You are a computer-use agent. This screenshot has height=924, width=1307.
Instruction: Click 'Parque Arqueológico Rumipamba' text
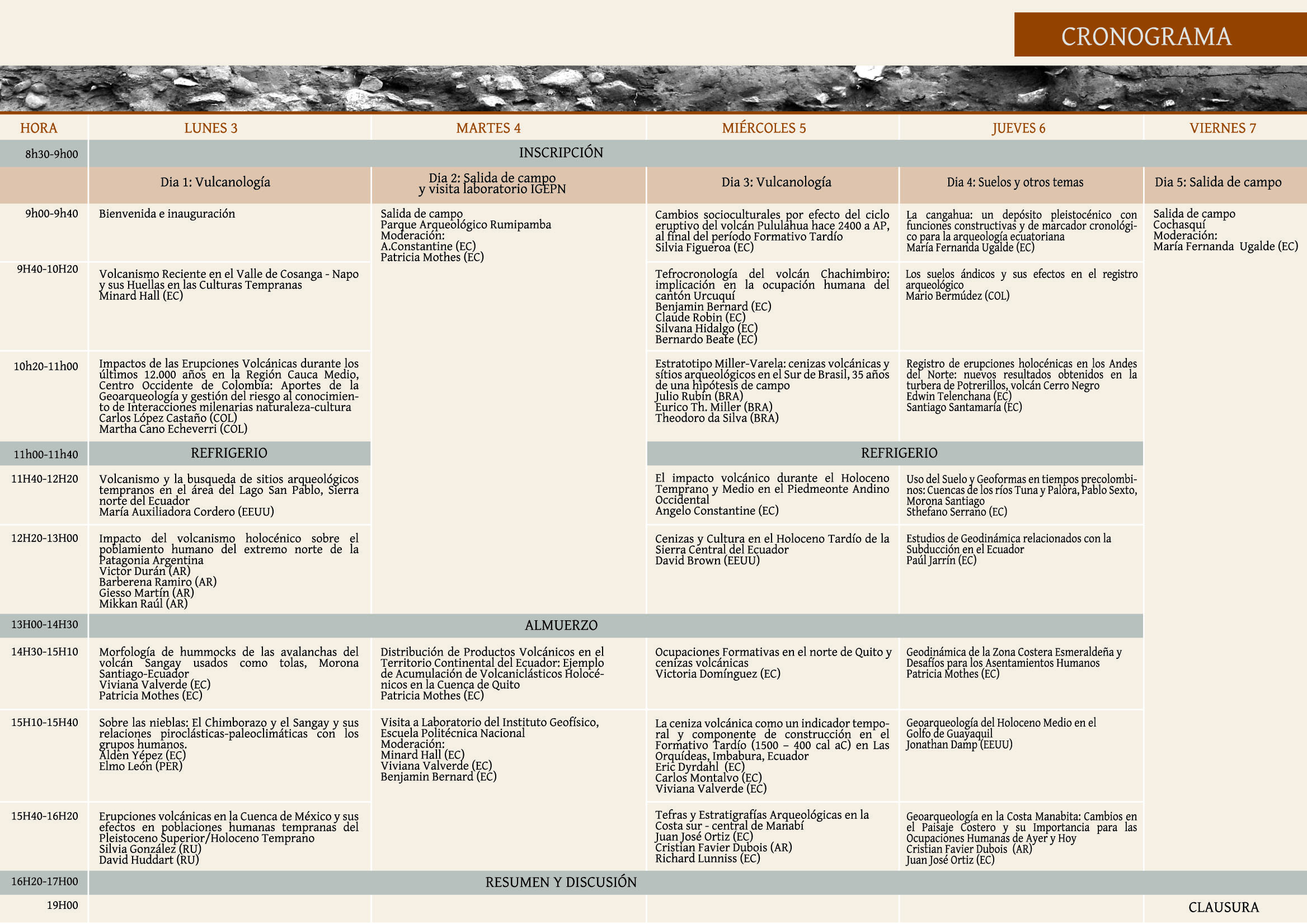(466, 225)
